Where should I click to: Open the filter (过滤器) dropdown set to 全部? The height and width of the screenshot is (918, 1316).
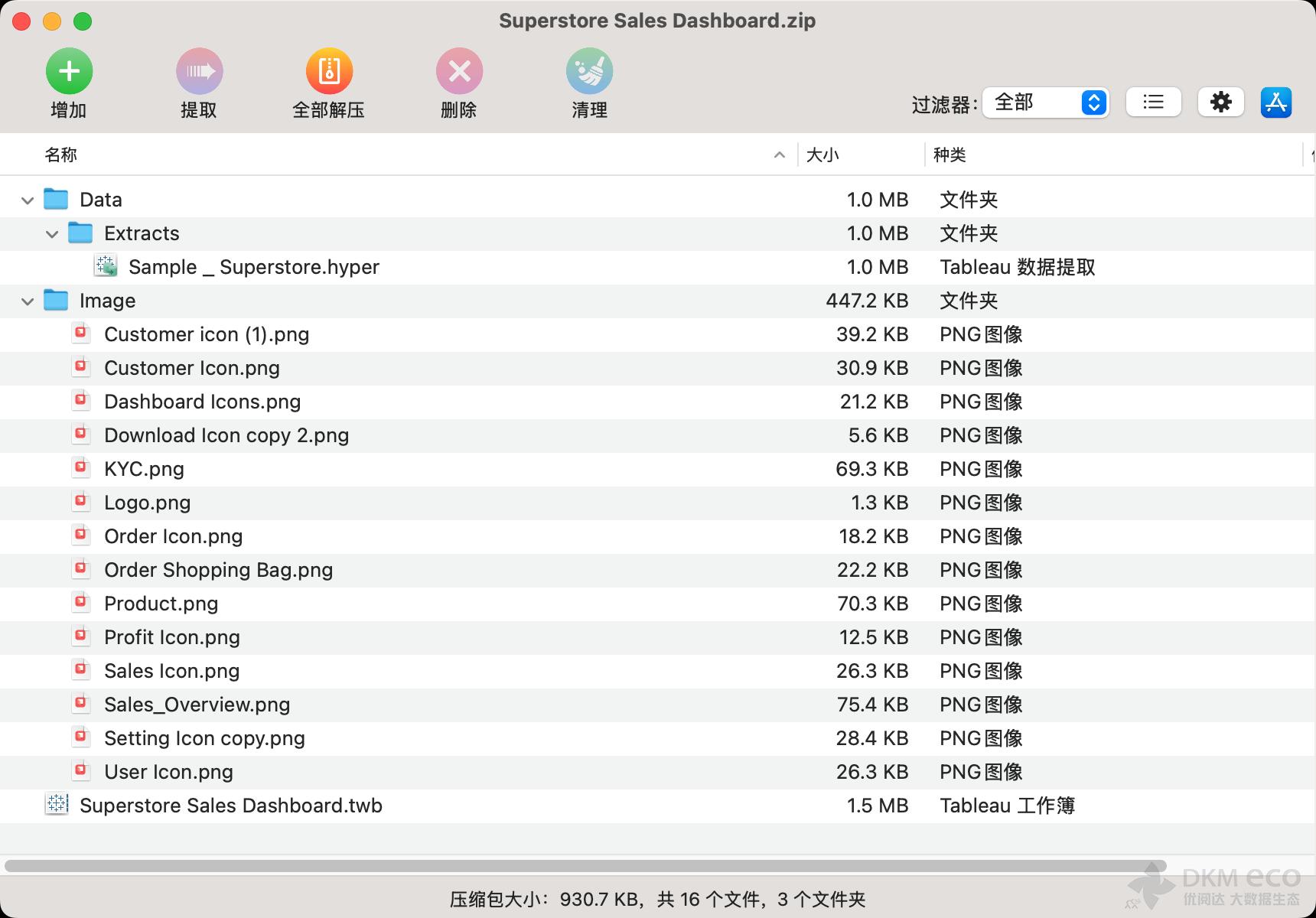[x=1046, y=103]
